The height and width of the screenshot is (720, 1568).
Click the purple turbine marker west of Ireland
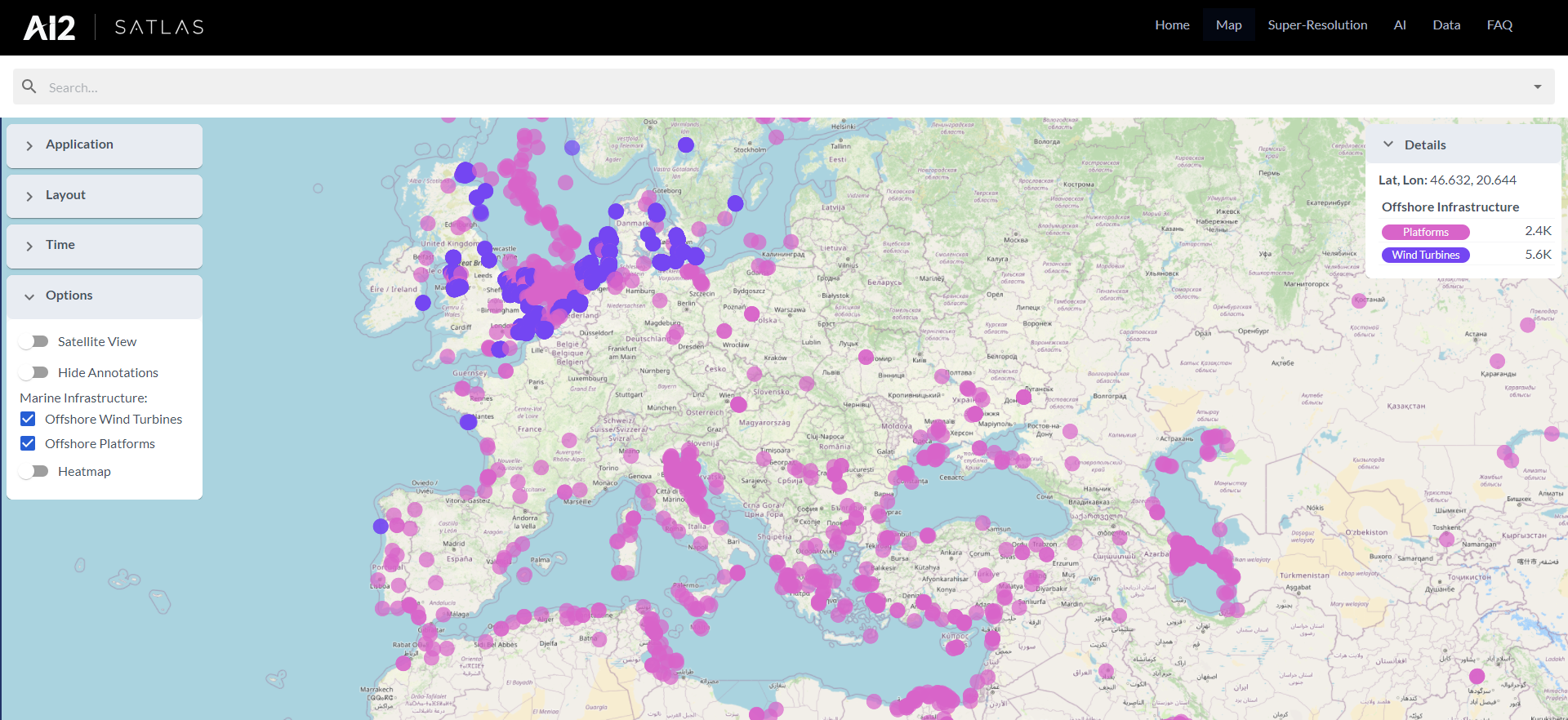pyautogui.click(x=423, y=303)
